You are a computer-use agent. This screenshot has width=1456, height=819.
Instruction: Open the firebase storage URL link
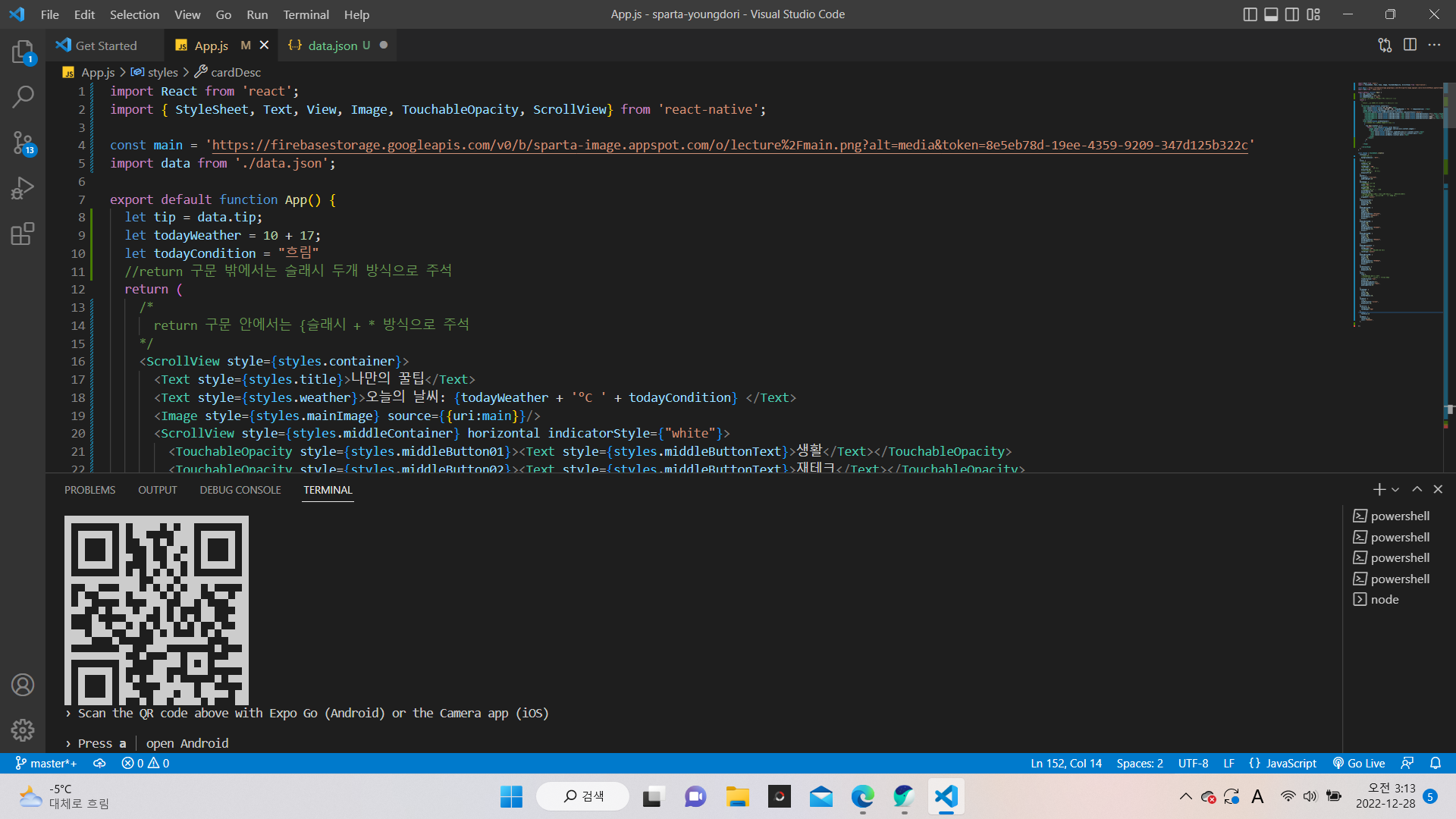click(x=730, y=145)
